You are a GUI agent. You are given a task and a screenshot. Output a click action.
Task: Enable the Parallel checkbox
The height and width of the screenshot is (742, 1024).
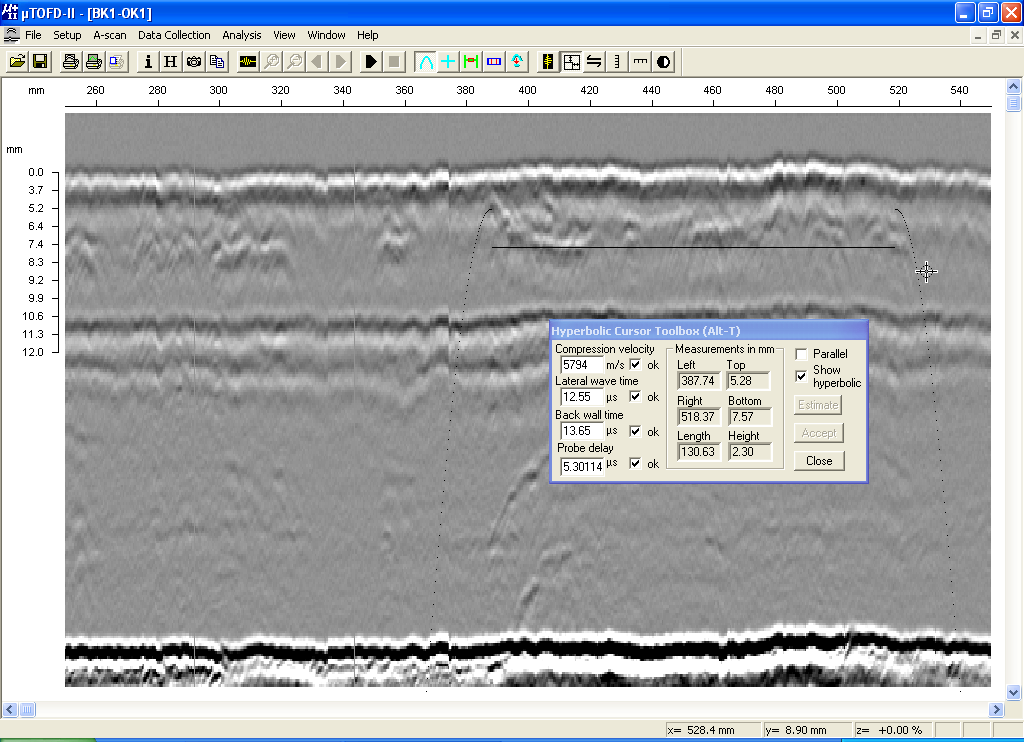coord(801,354)
